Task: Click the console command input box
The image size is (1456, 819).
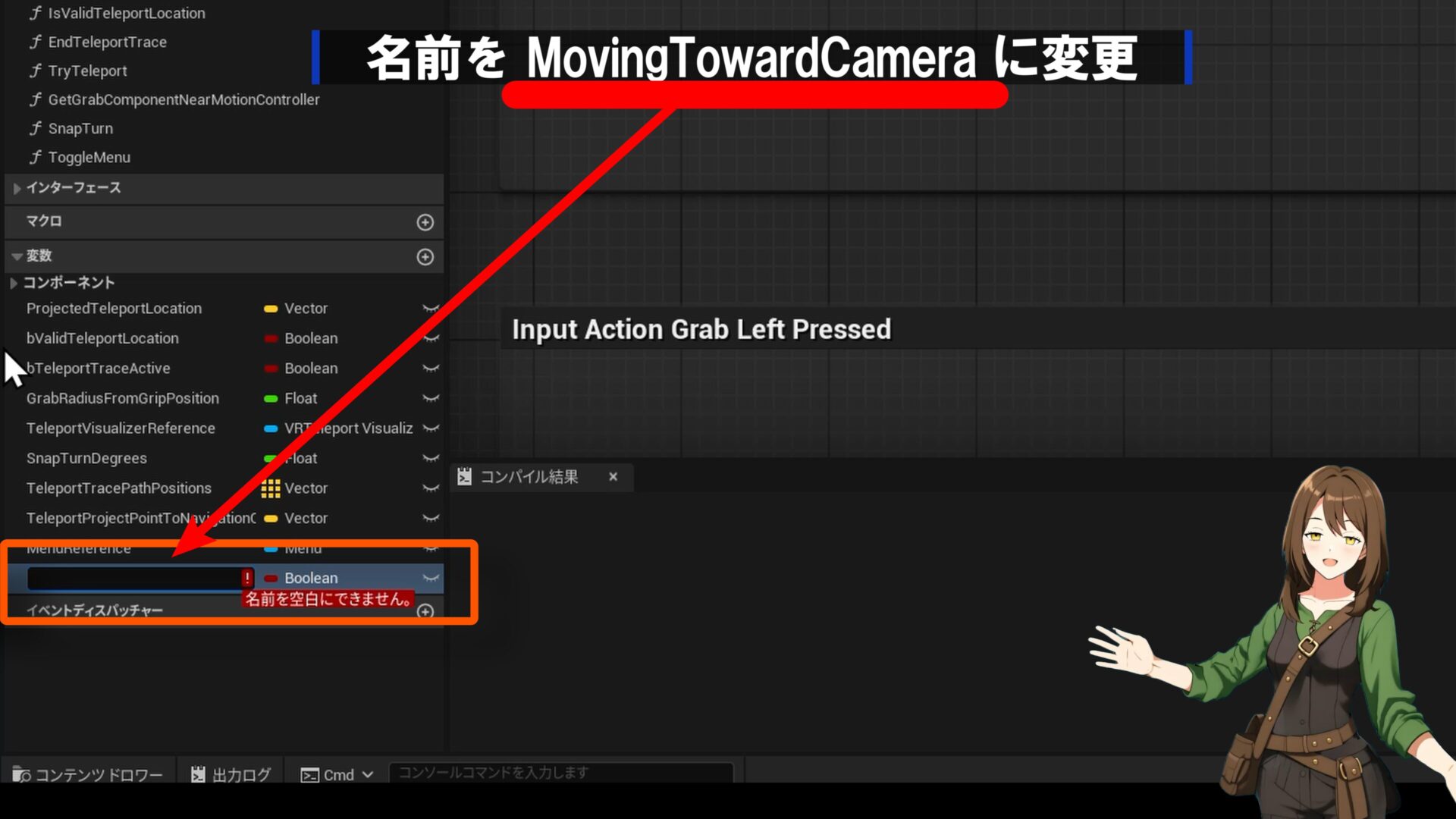Action: point(561,773)
